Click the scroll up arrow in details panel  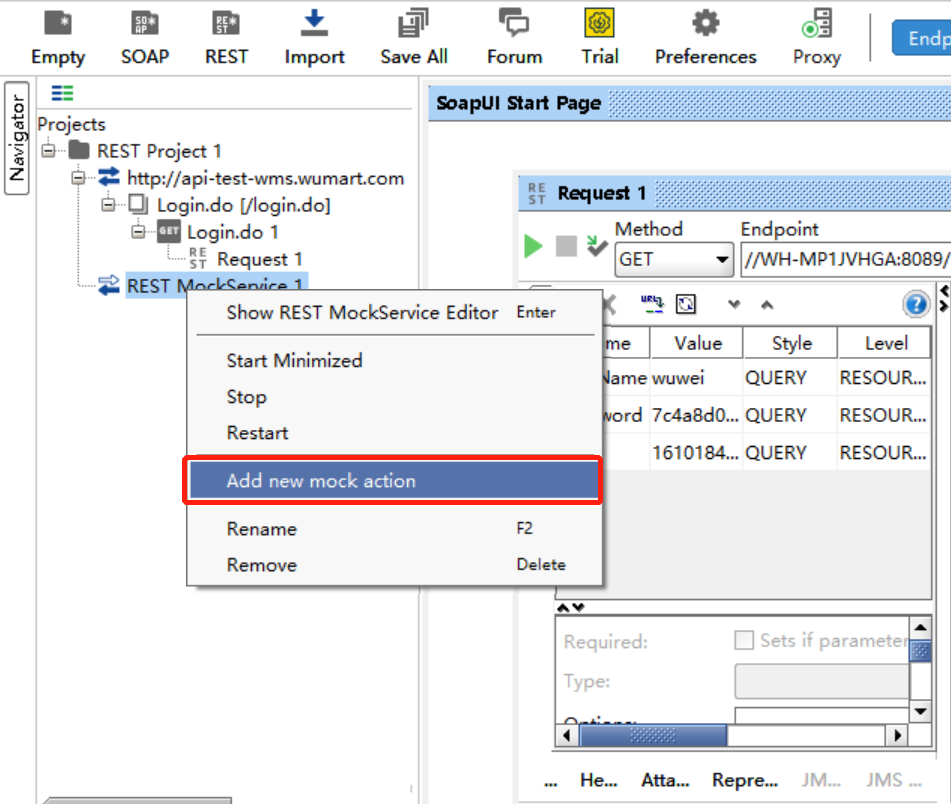(920, 628)
